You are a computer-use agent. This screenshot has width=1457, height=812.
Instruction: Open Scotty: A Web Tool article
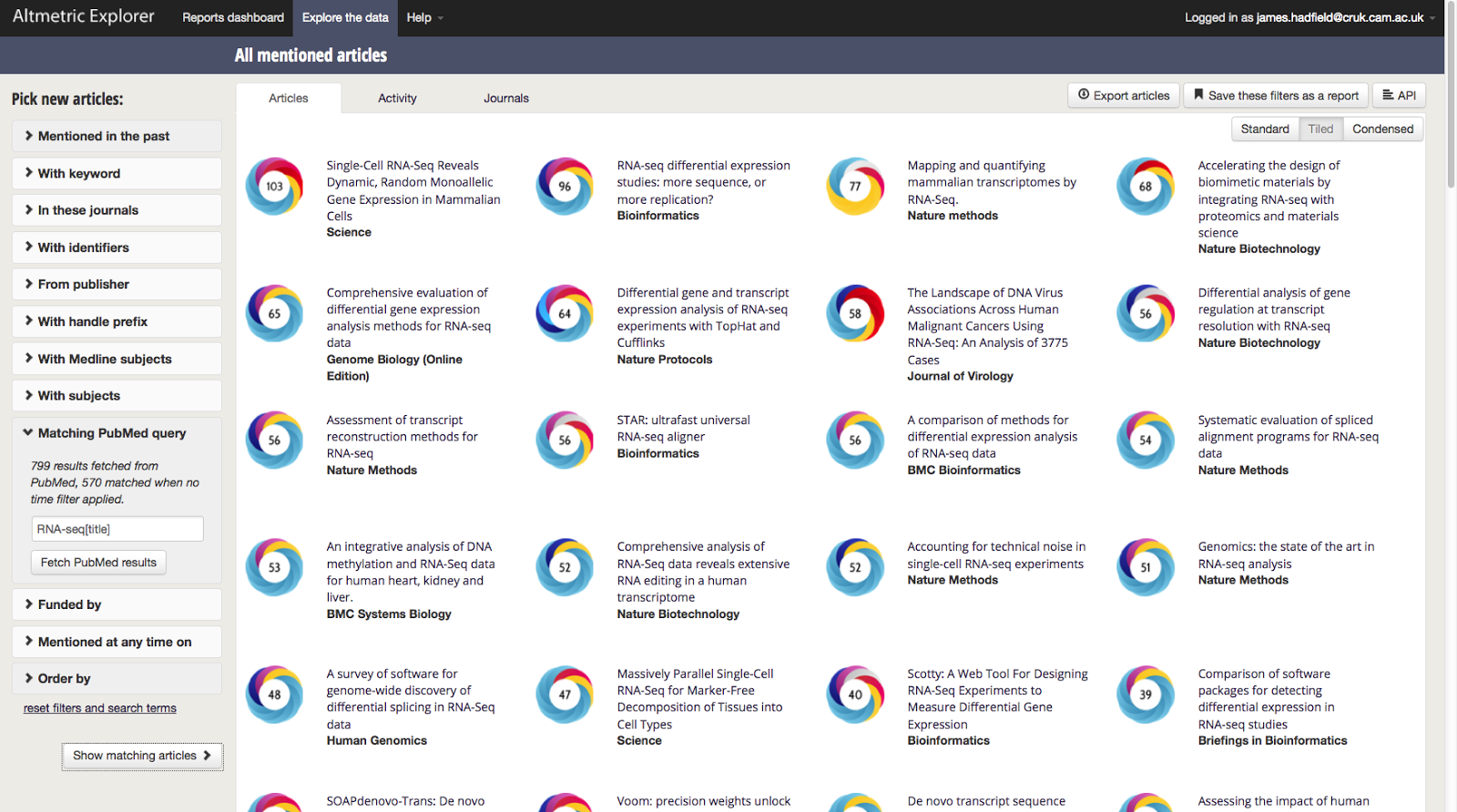(997, 699)
